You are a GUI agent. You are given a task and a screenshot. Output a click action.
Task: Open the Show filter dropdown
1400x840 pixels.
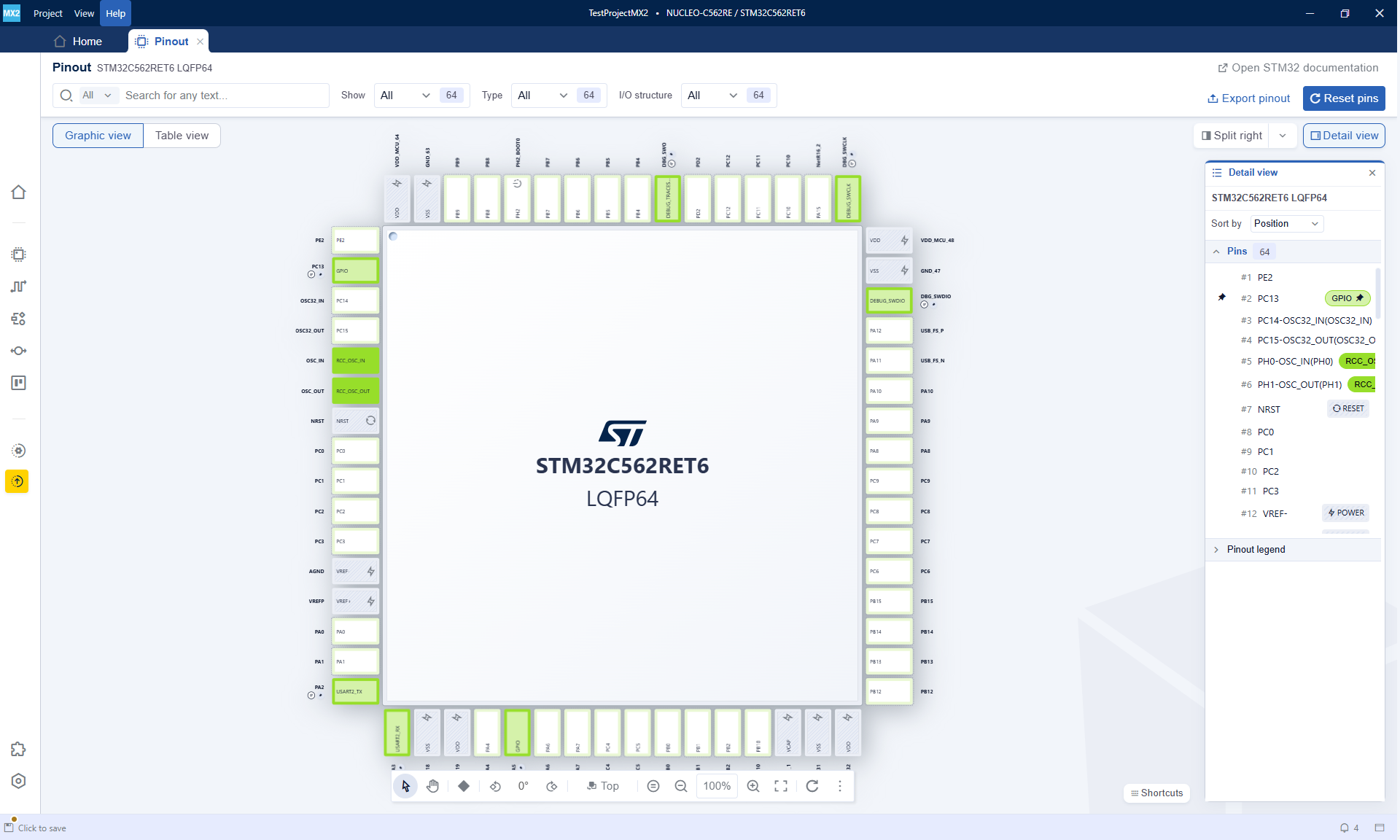[405, 96]
